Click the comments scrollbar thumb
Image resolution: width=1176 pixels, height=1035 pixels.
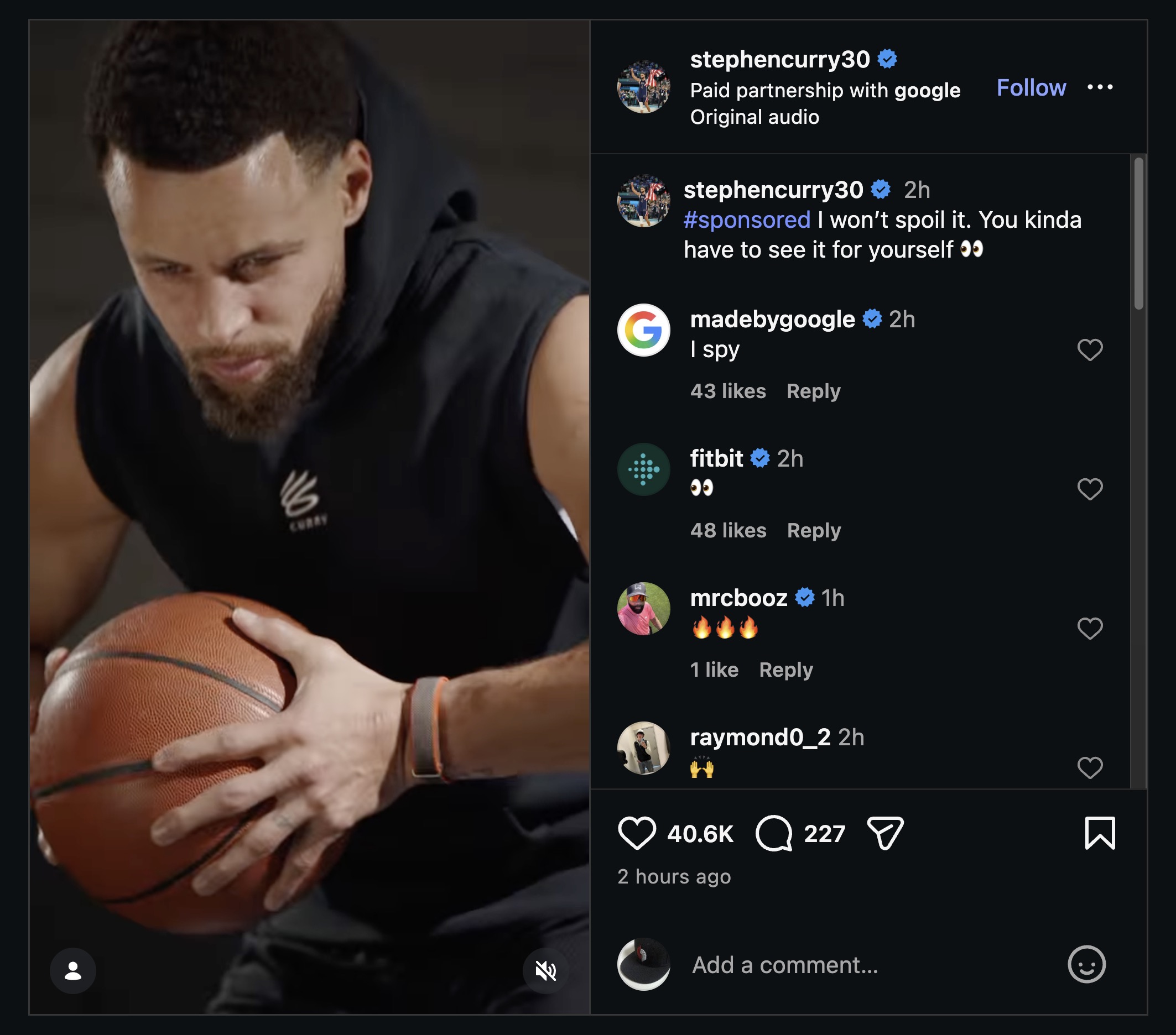[x=1138, y=233]
